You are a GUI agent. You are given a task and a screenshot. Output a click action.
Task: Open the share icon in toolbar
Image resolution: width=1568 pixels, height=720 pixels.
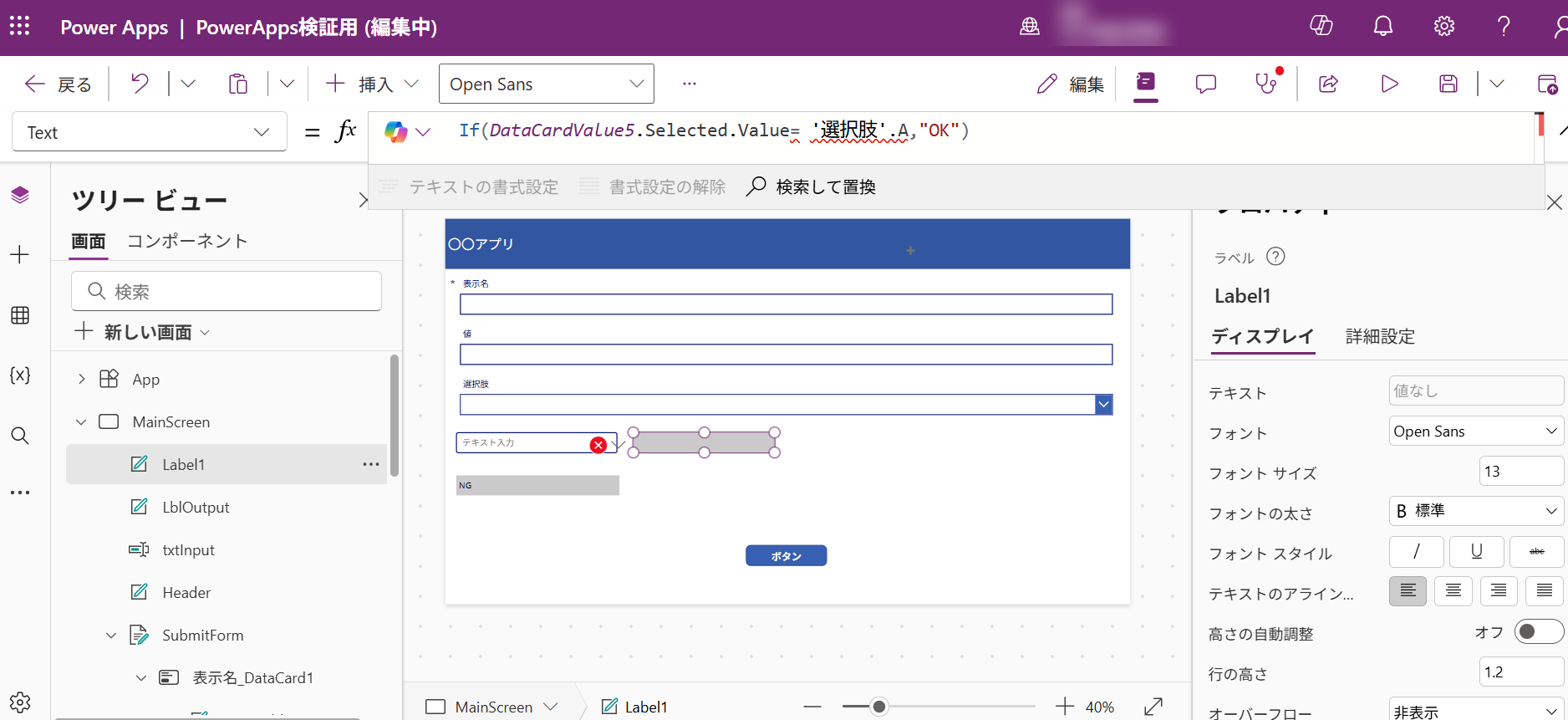1328,84
